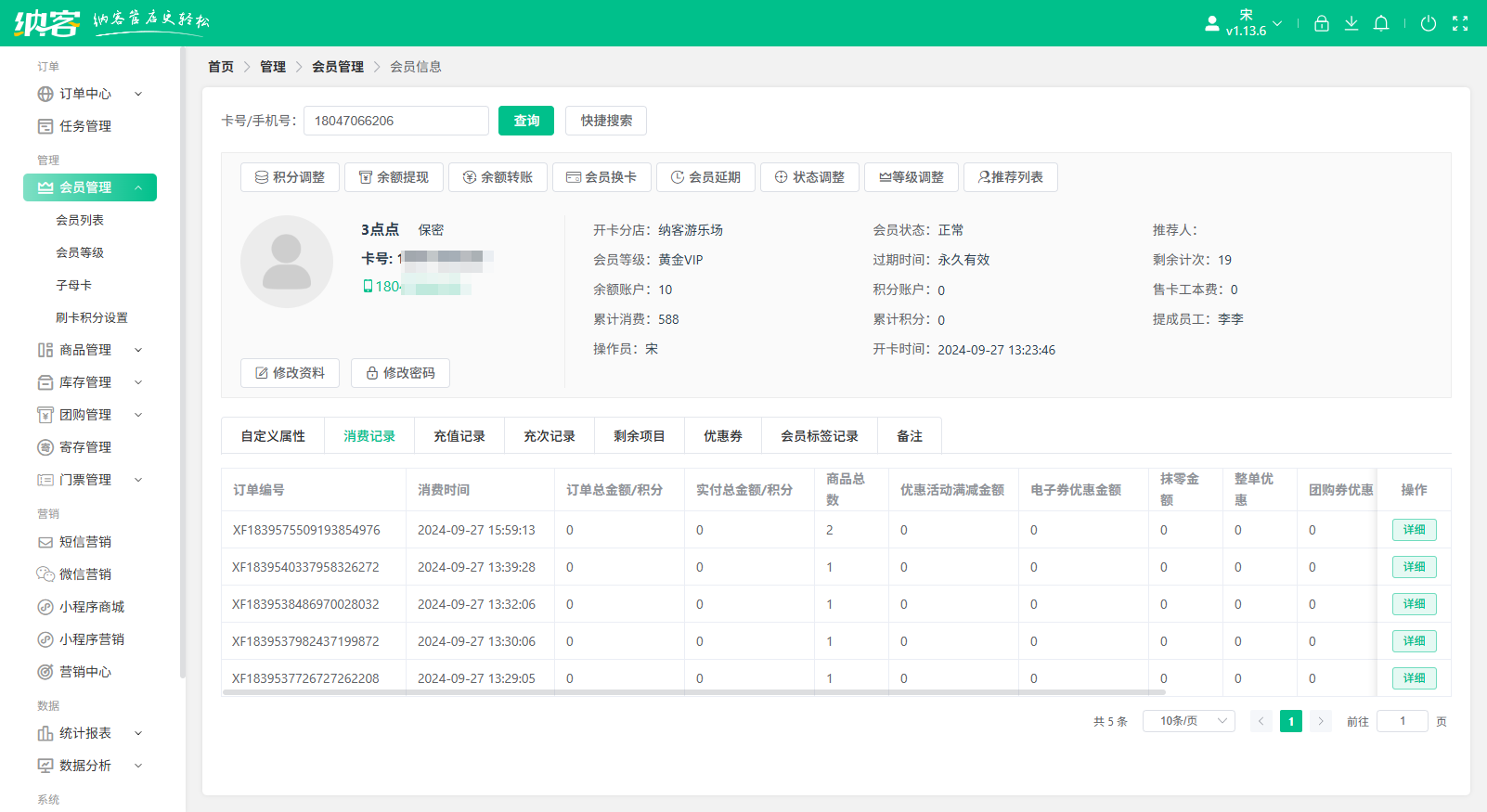Click 详细 for the first order row
The height and width of the screenshot is (812, 1487).
click(x=1414, y=530)
